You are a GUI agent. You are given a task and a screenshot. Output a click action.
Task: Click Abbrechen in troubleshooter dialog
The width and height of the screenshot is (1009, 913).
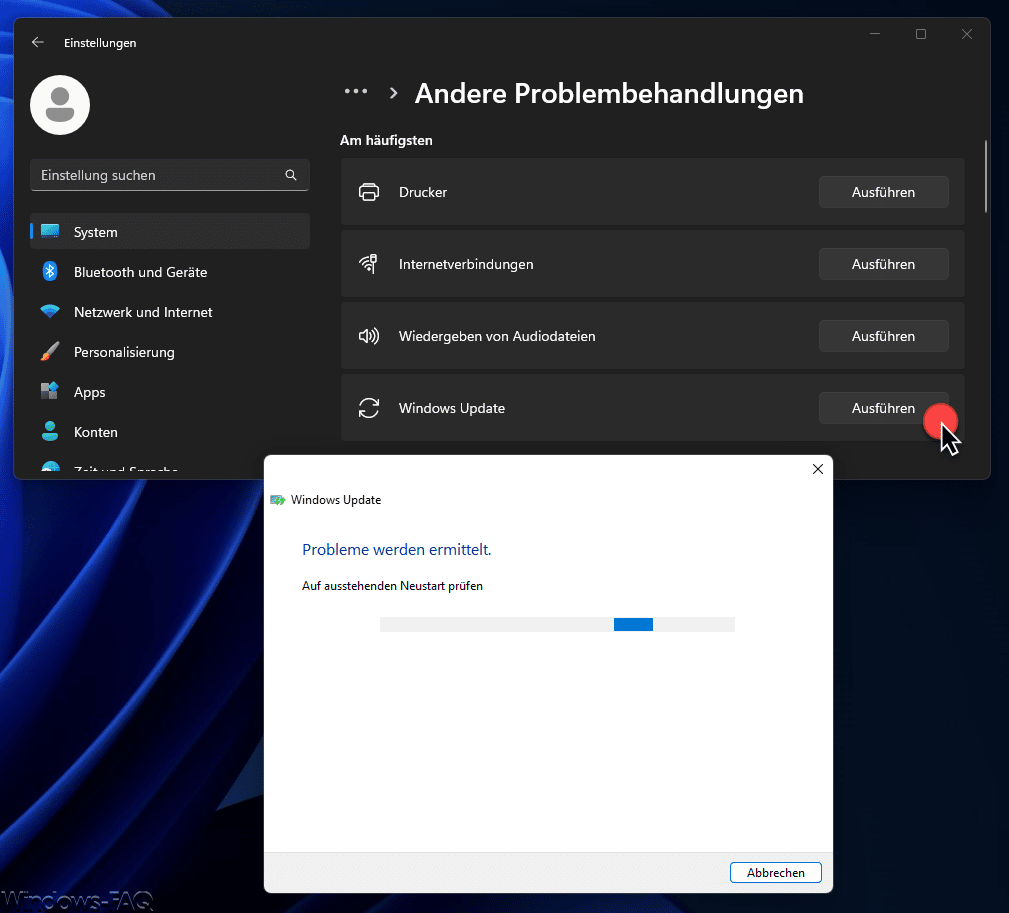point(775,872)
